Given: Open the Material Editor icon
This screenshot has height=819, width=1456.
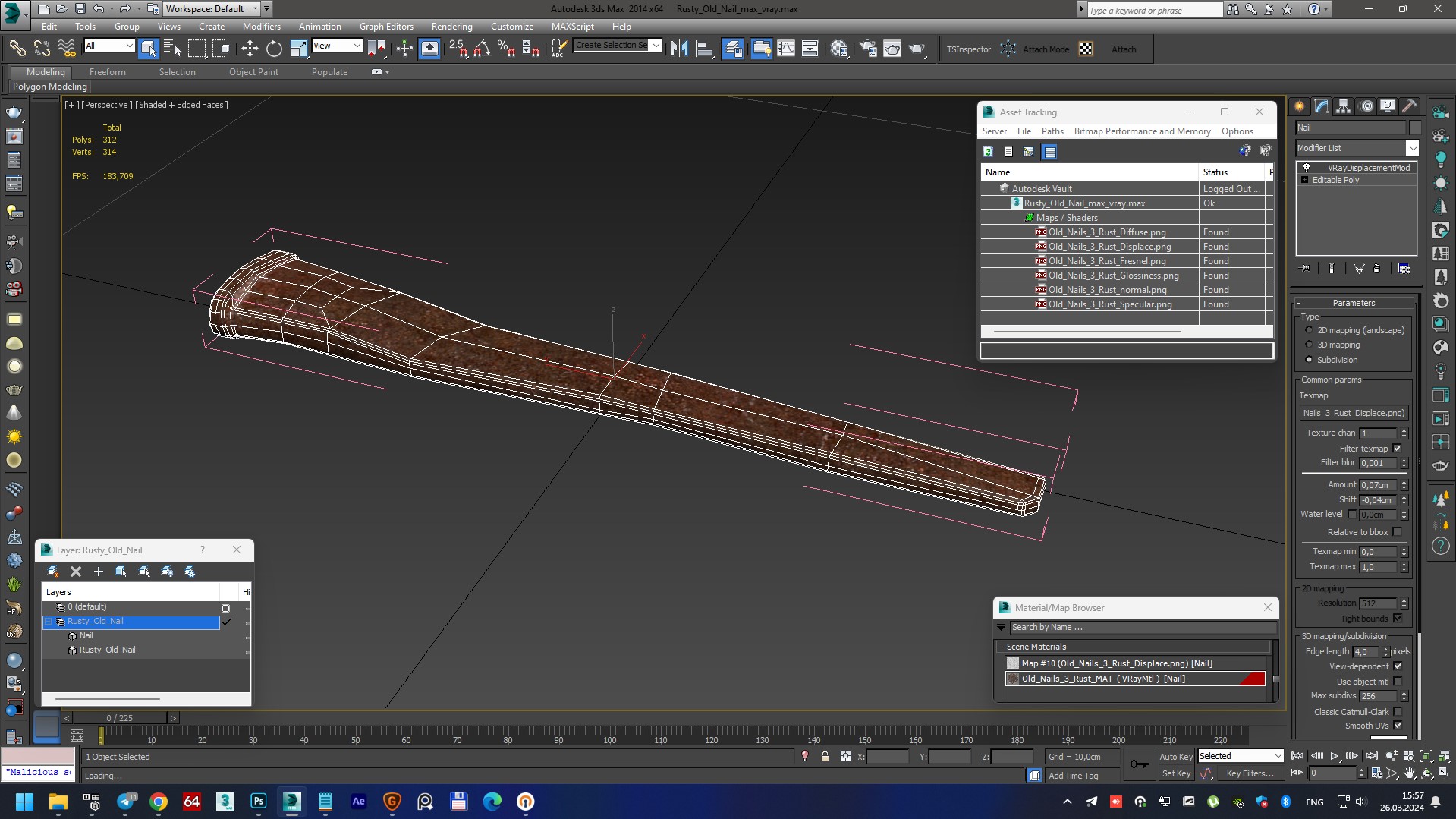Looking at the screenshot, I should [839, 49].
